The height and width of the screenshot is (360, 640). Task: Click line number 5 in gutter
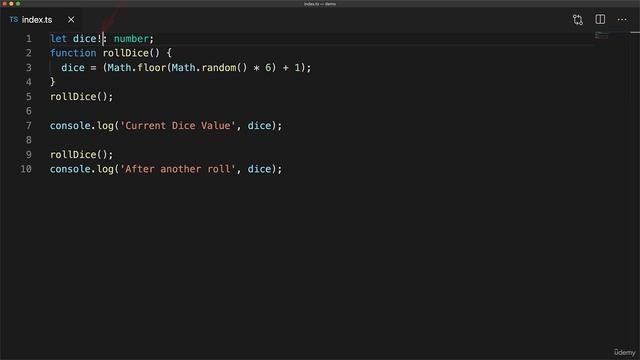(29, 97)
